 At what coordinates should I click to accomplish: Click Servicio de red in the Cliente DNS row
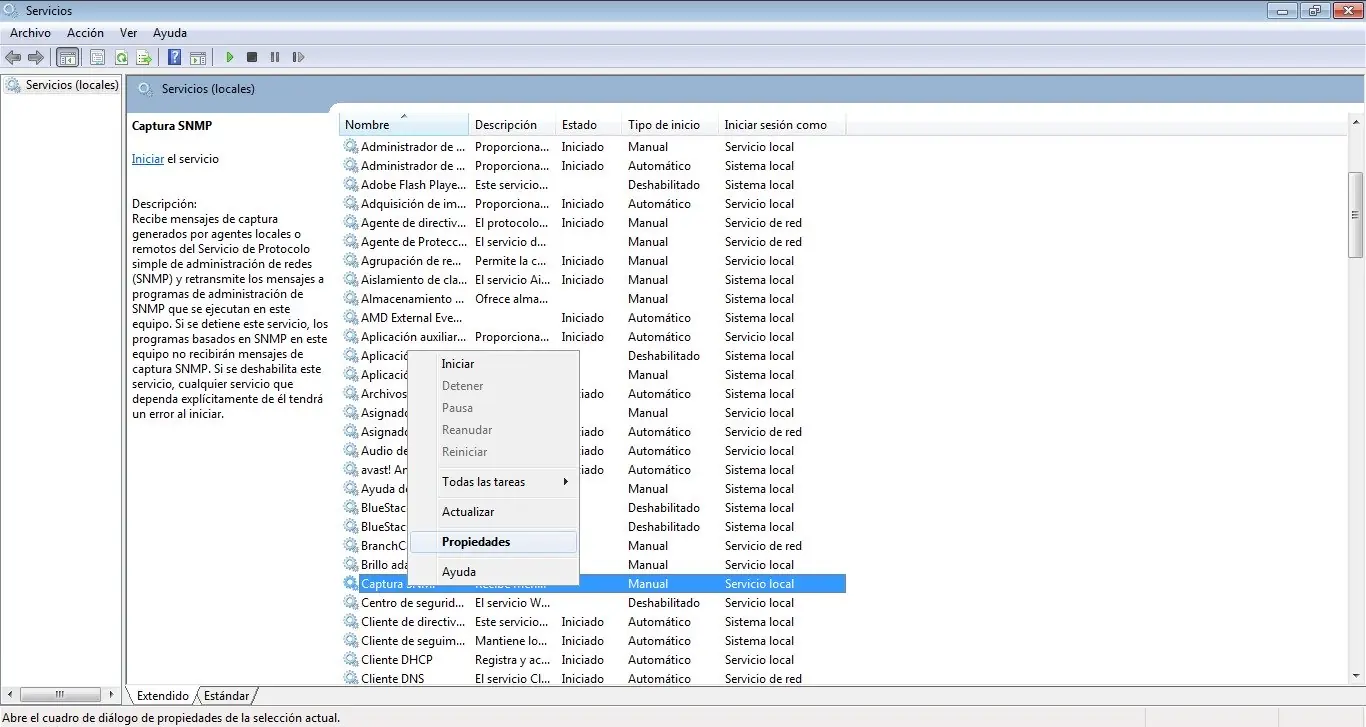coord(763,679)
